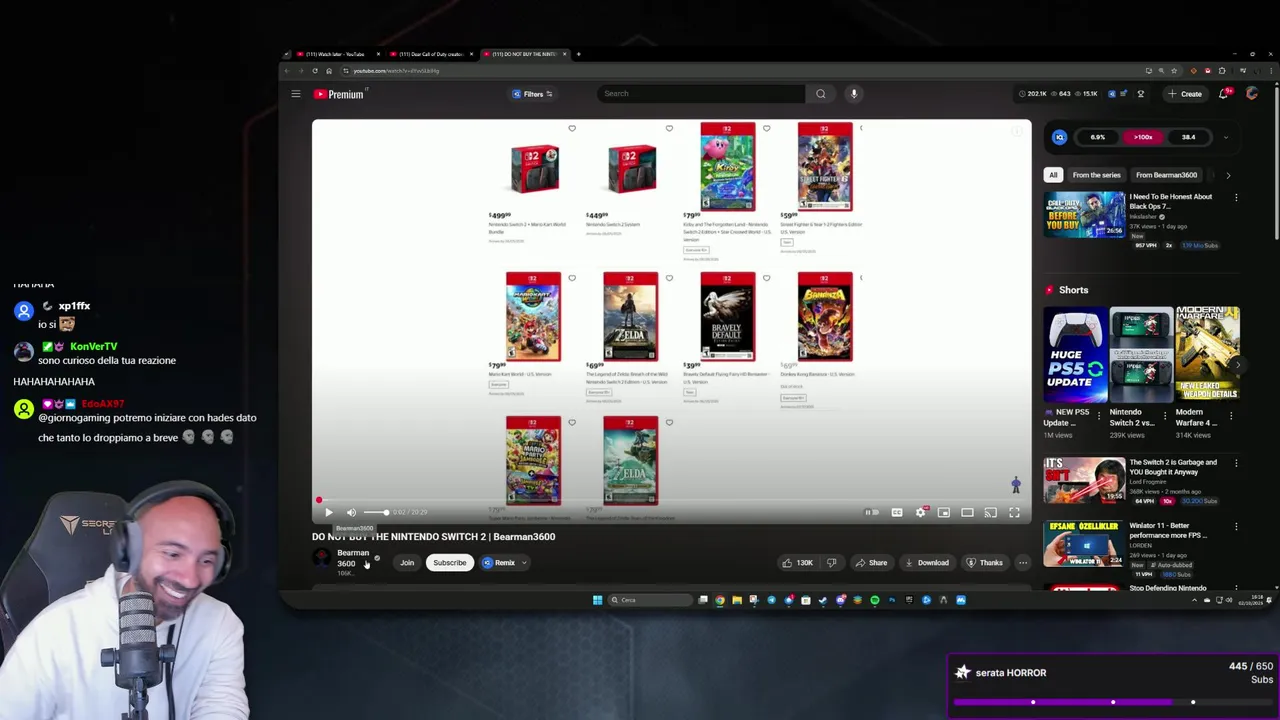
Task: Reload the browser page
Action: tap(315, 71)
